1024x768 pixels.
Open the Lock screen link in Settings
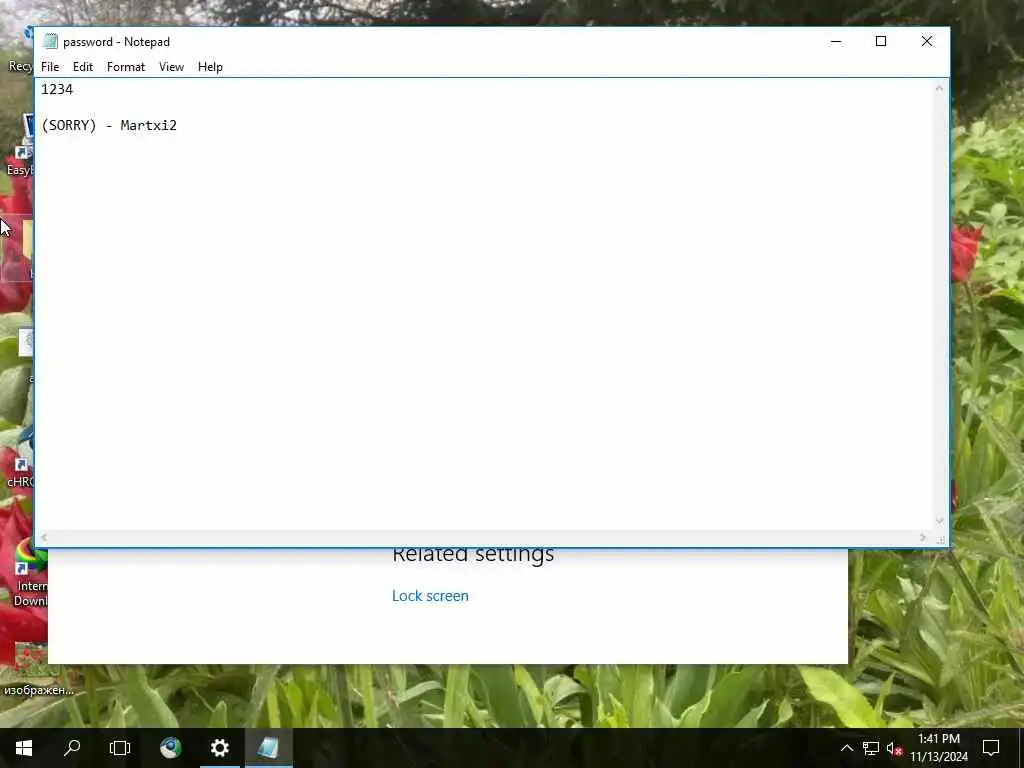pos(430,596)
